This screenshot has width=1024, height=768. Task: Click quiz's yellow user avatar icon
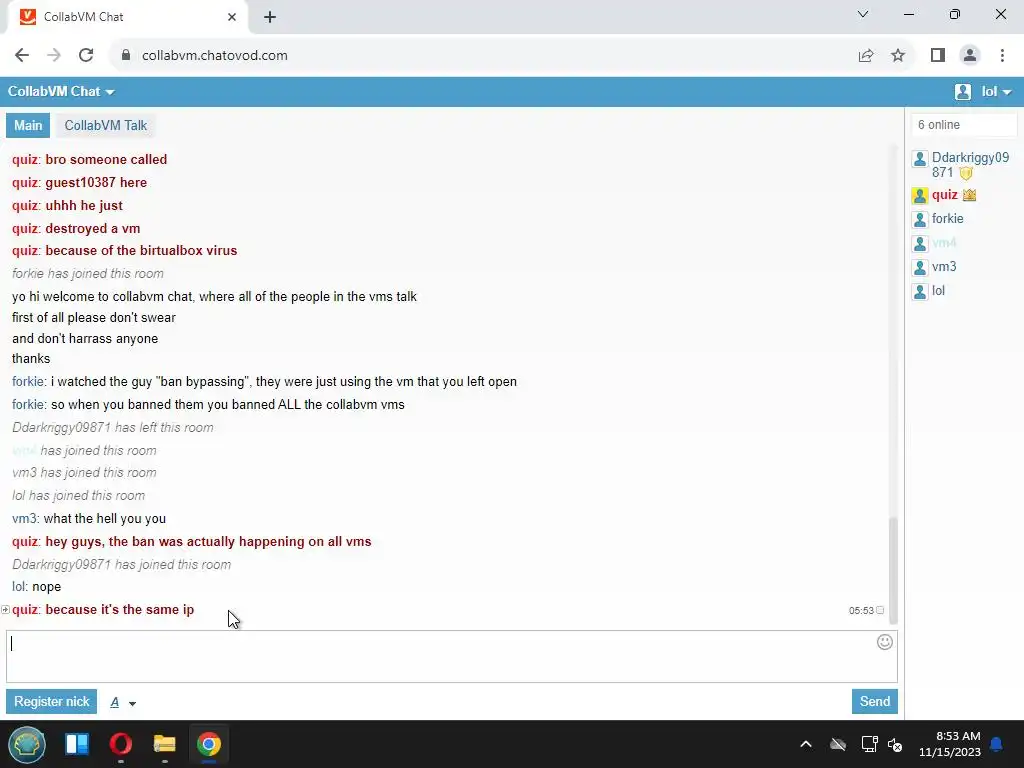pyautogui.click(x=920, y=195)
